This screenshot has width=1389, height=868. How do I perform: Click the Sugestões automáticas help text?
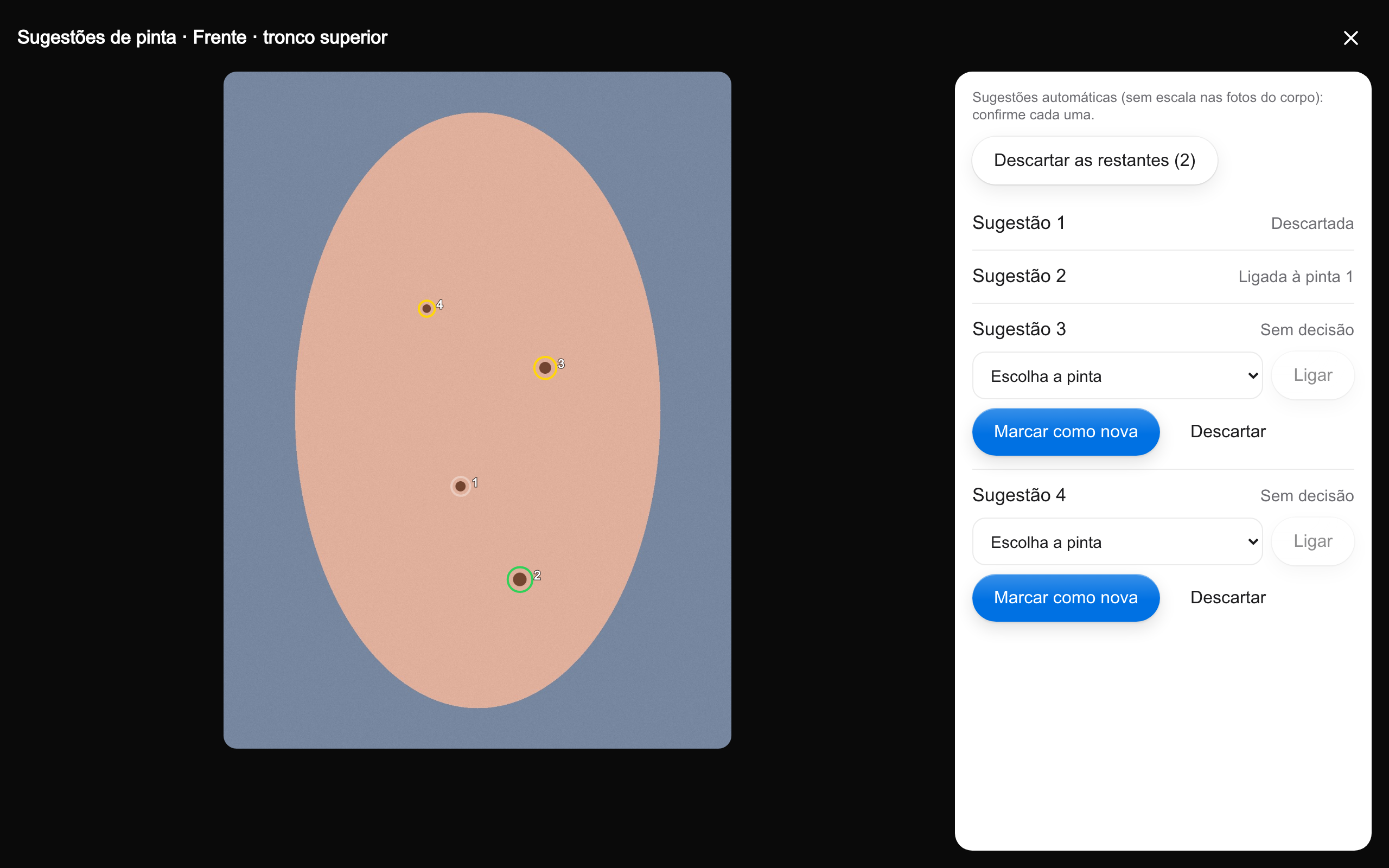pos(1148,106)
